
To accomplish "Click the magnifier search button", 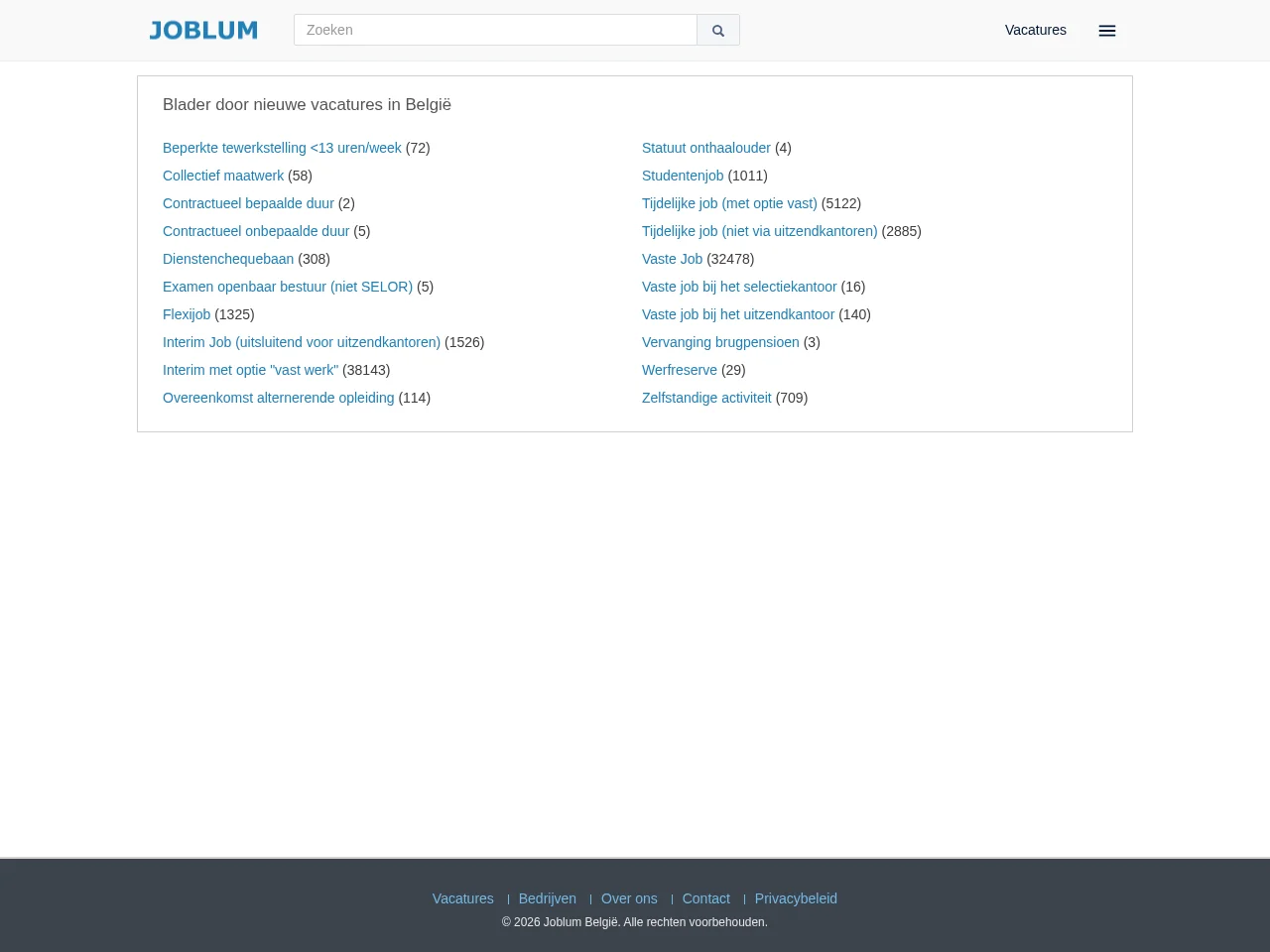I will (718, 30).
